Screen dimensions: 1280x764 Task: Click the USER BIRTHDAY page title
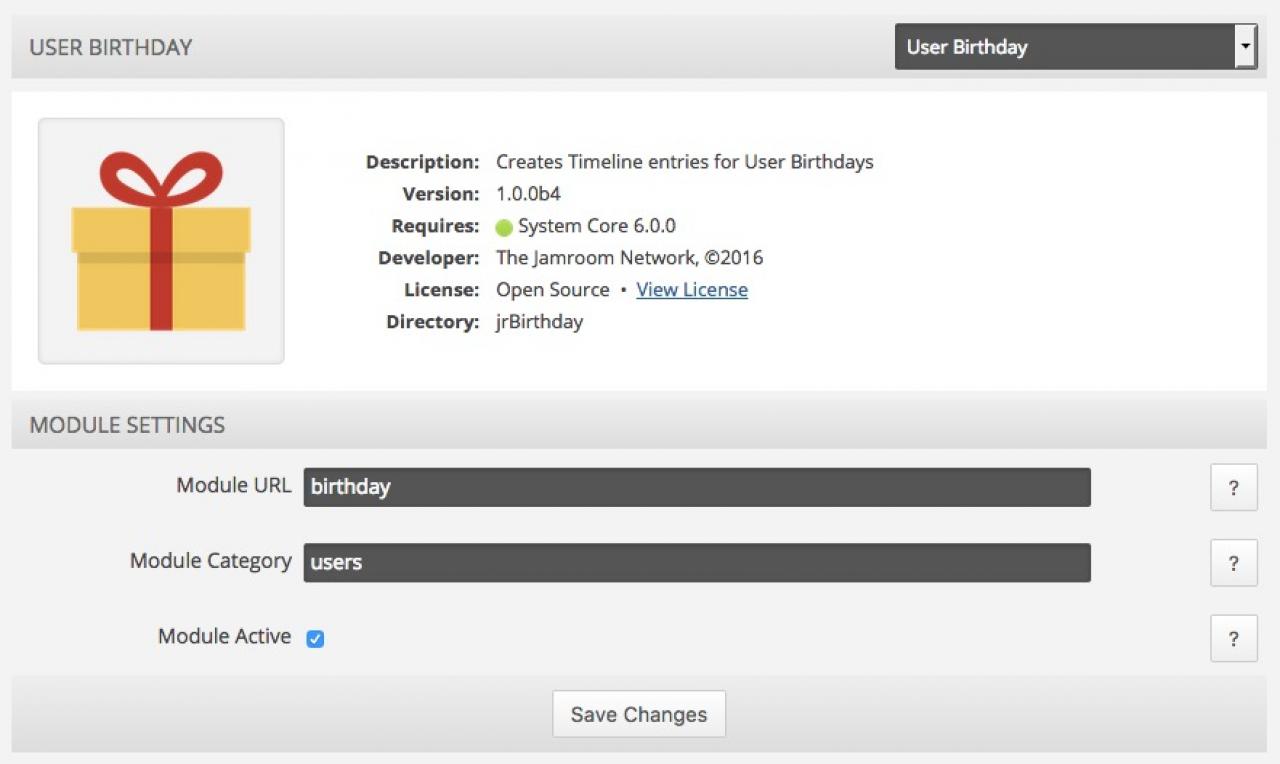(x=111, y=47)
